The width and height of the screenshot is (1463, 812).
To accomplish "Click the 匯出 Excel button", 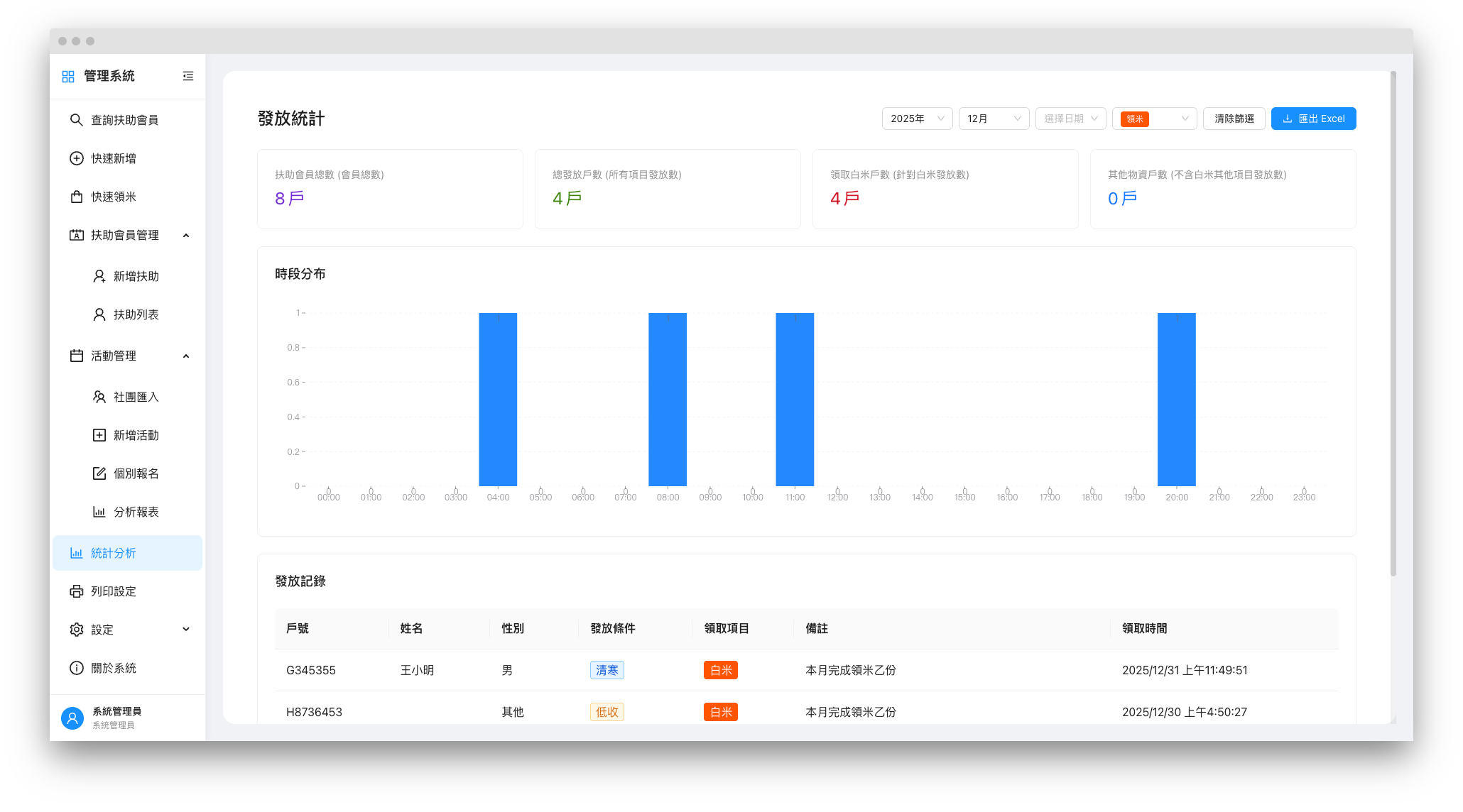I will 1313,119.
